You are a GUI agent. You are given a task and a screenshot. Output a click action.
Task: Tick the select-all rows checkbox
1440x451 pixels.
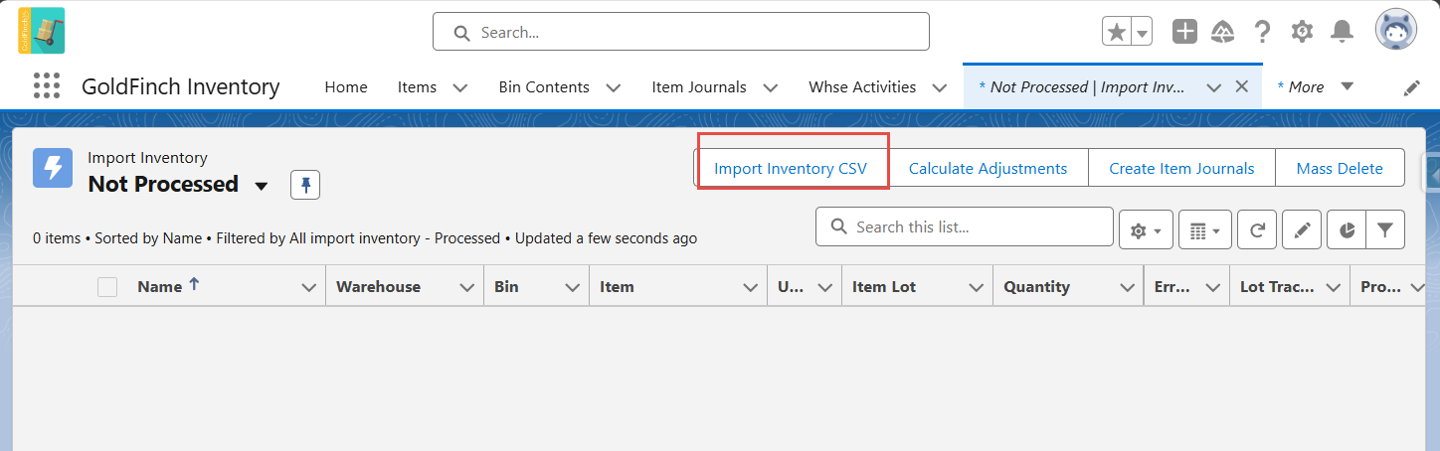pyautogui.click(x=107, y=287)
